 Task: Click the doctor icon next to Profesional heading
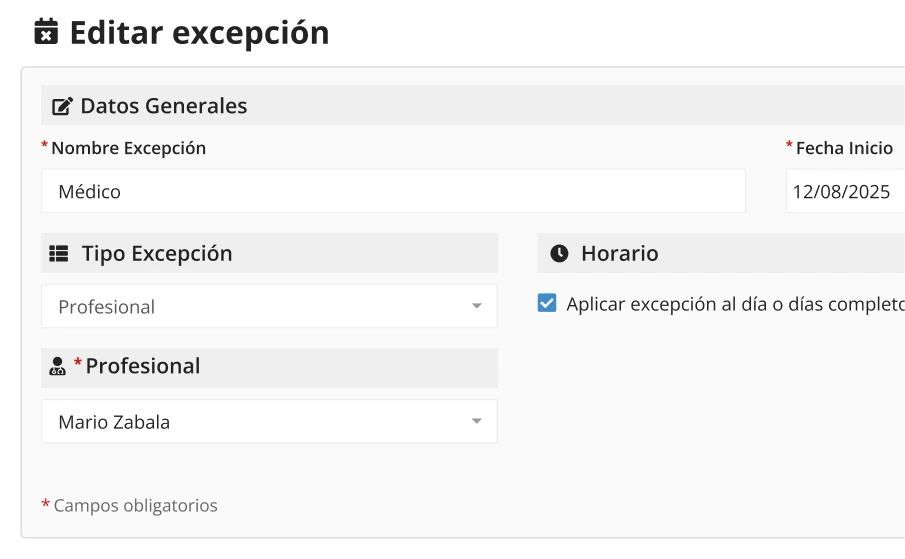coord(58,367)
